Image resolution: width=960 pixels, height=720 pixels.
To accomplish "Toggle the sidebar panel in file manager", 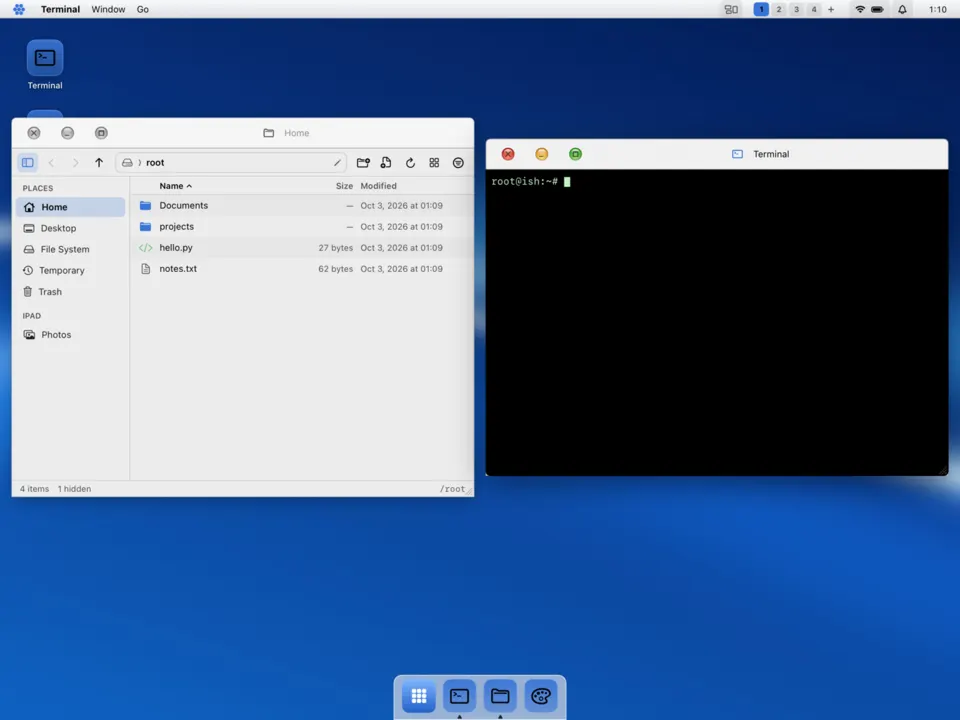I will click(x=28, y=163).
